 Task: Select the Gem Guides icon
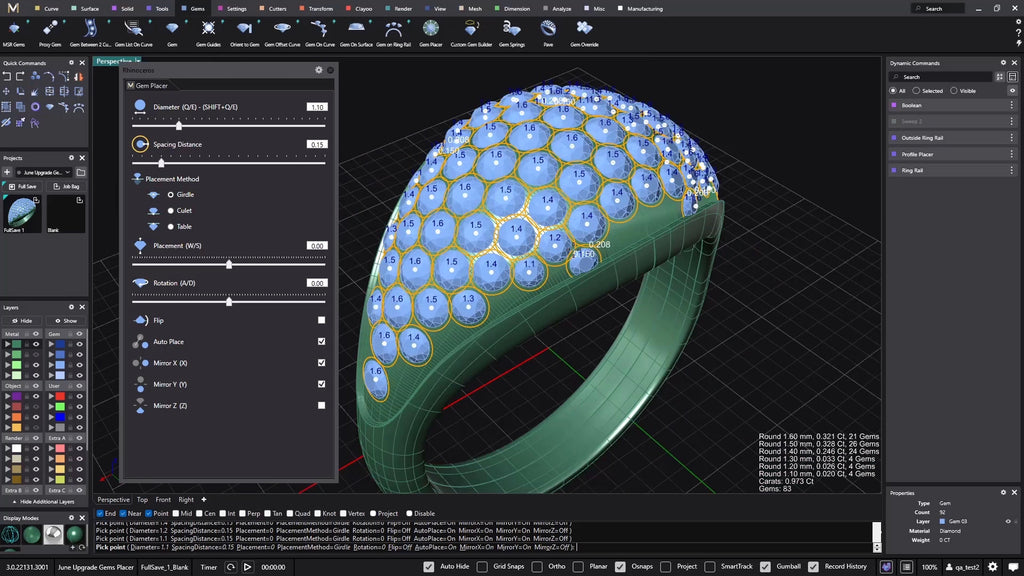pyautogui.click(x=208, y=29)
